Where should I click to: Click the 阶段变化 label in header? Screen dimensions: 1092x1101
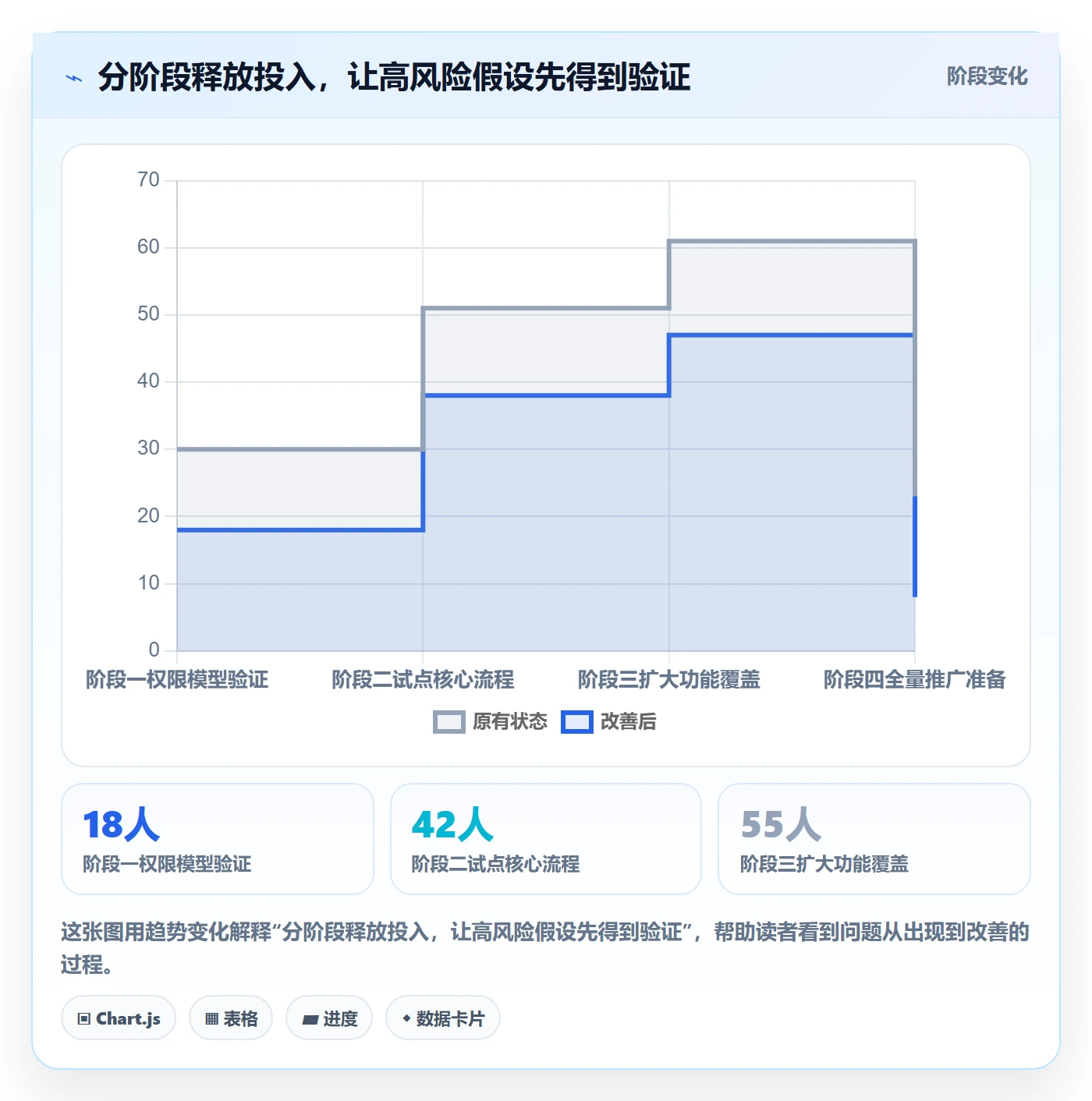point(987,76)
